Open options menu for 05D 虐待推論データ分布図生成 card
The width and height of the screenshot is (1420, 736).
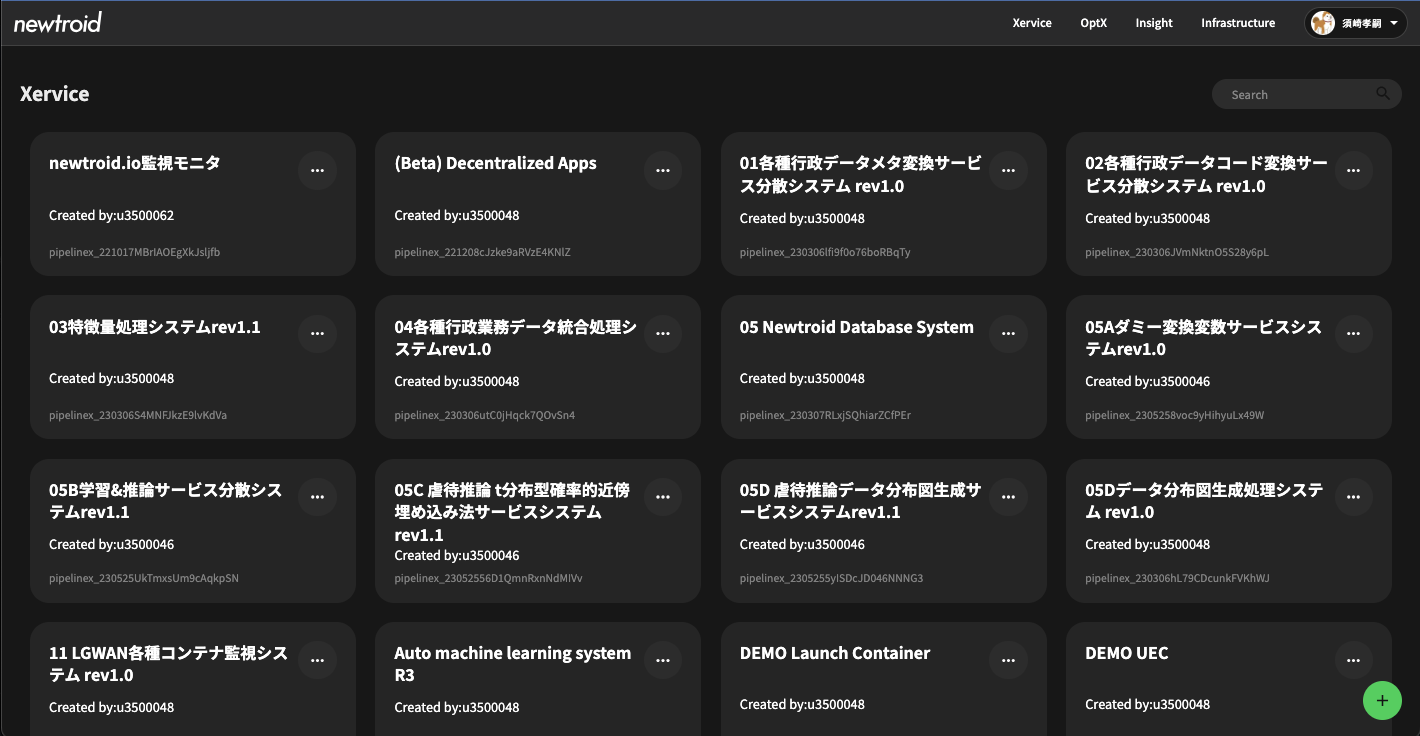1008,497
